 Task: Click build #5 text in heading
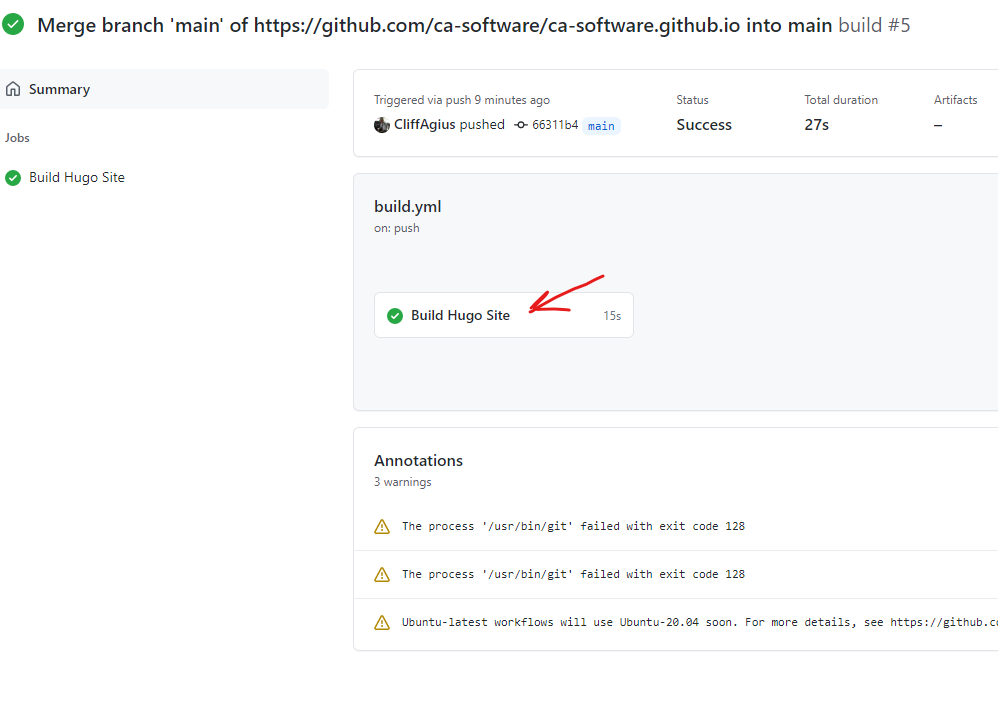tap(874, 25)
